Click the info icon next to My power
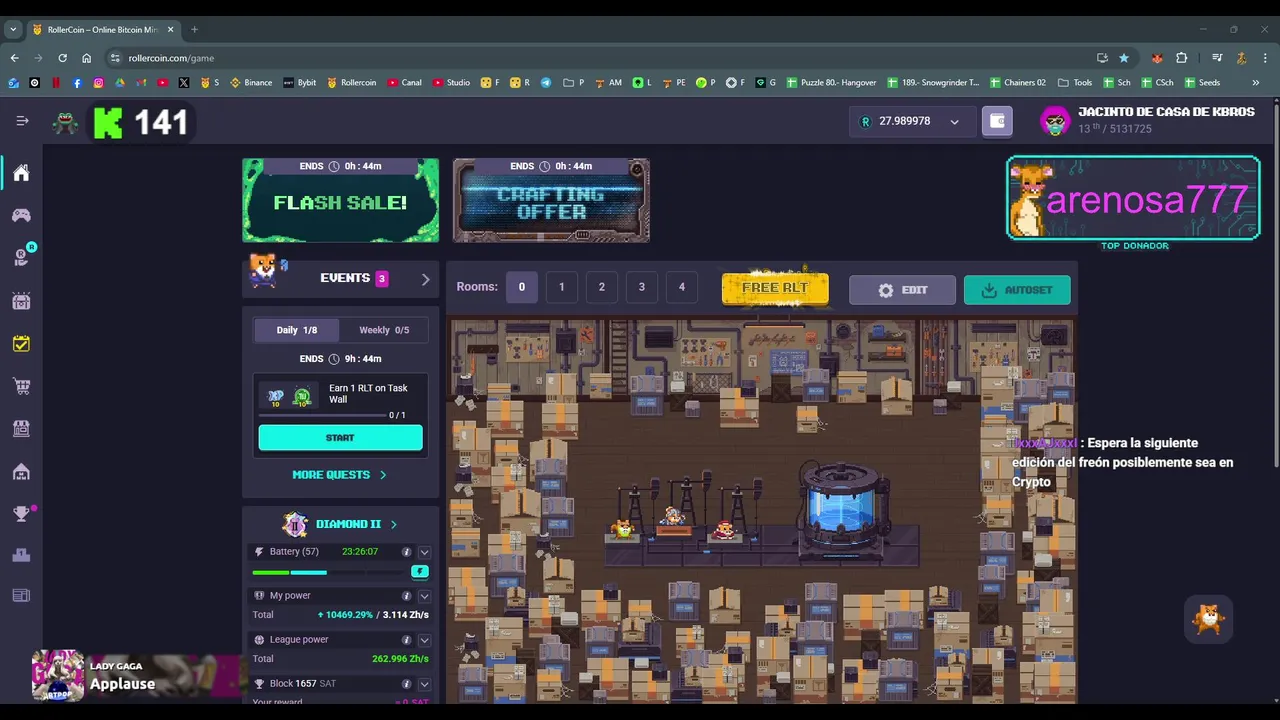This screenshot has height=720, width=1280. point(406,596)
